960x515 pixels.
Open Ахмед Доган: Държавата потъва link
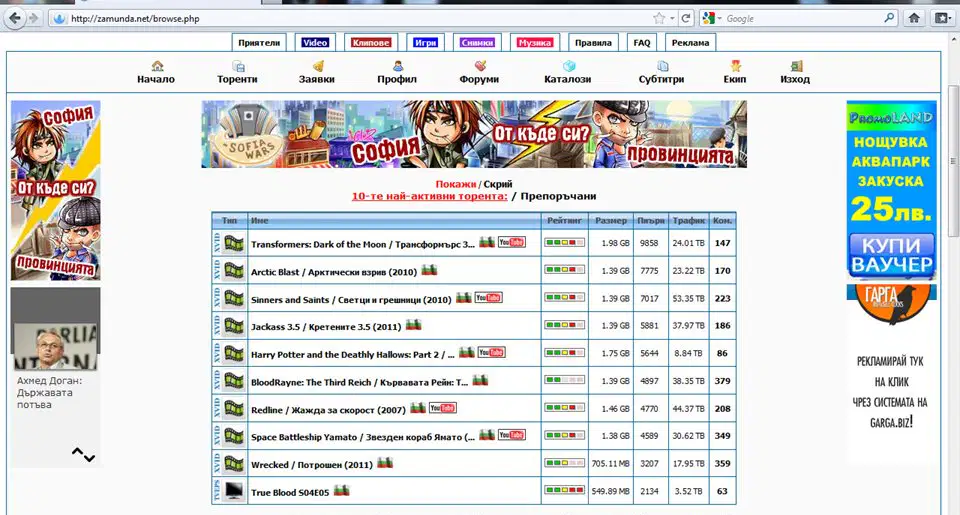tap(49, 393)
